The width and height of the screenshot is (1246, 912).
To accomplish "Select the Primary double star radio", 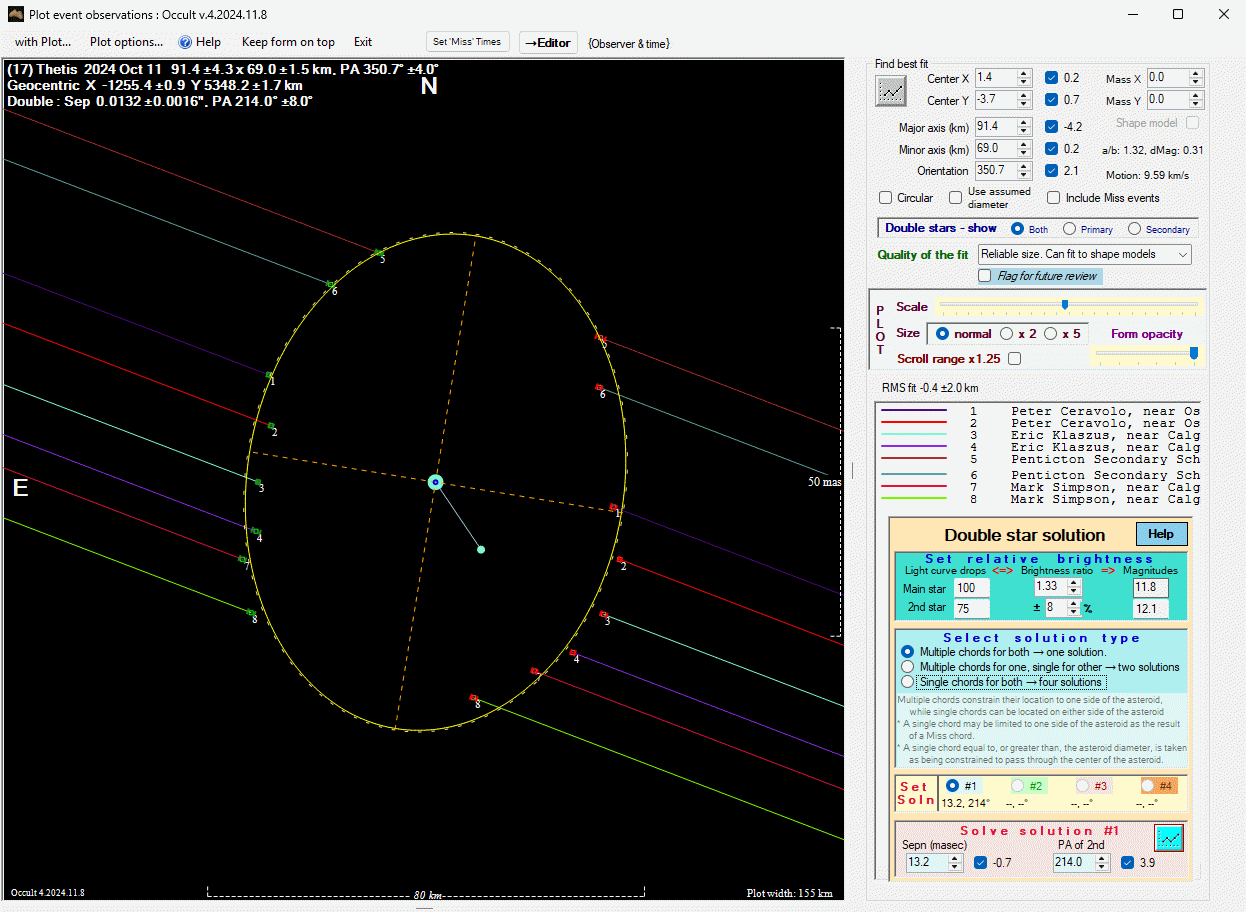I will [x=1069, y=229].
